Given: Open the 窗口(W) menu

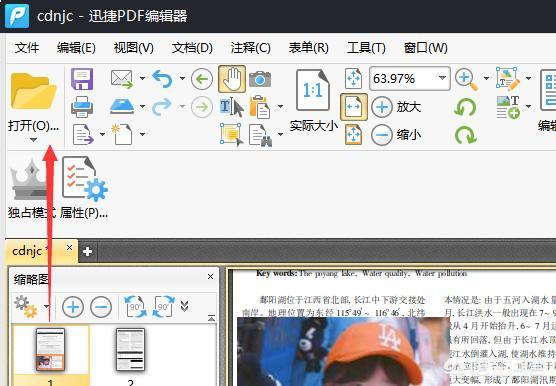Looking at the screenshot, I should coord(425,48).
